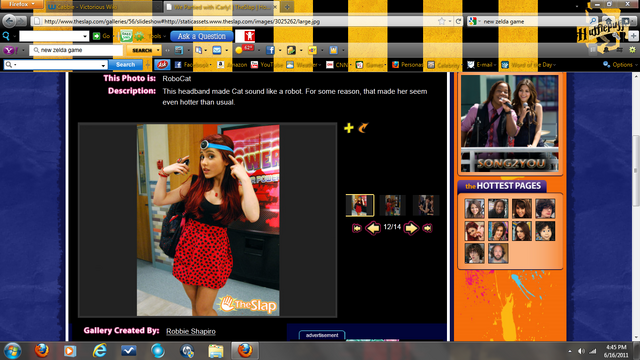Image resolution: width=640 pixels, height=360 pixels.
Task: Click the yellow plus icon beside photo
Action: (x=349, y=128)
